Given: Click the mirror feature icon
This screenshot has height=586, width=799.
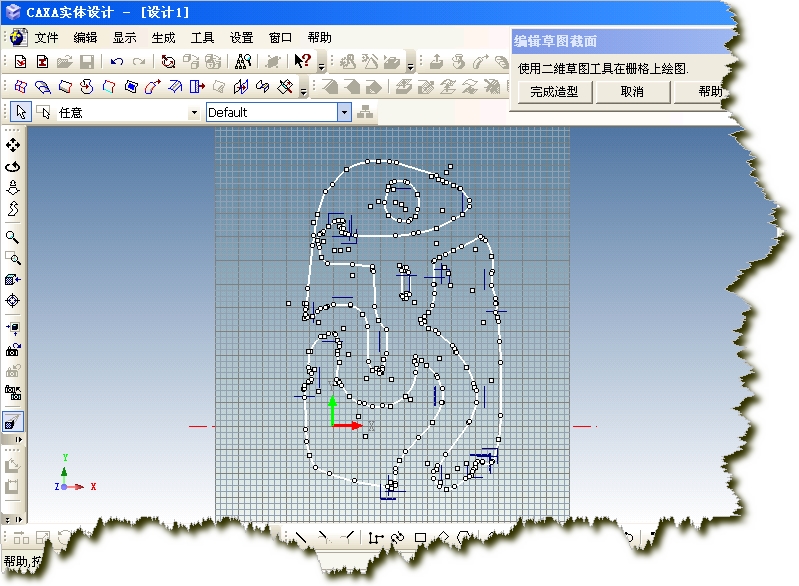Looking at the screenshot, I should 241,87.
